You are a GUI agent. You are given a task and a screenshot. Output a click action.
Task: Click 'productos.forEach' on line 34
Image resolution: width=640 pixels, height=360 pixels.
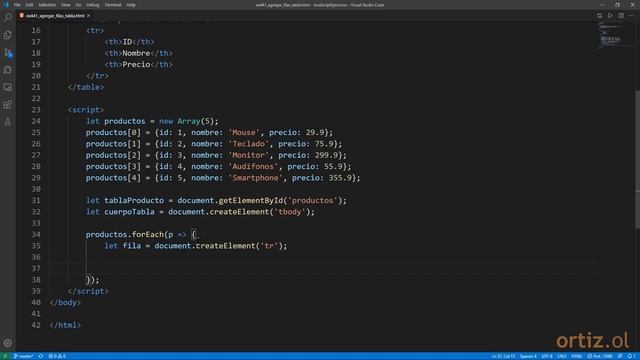coord(124,235)
